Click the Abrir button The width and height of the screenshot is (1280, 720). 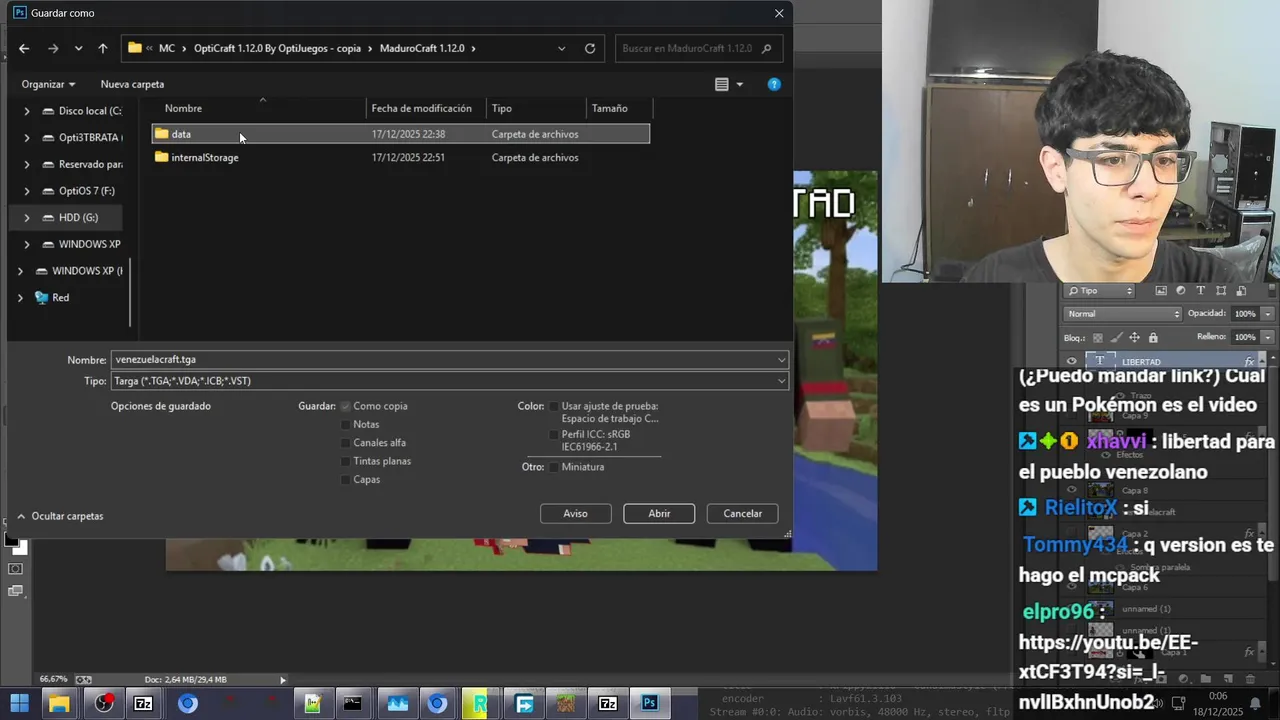tap(659, 513)
